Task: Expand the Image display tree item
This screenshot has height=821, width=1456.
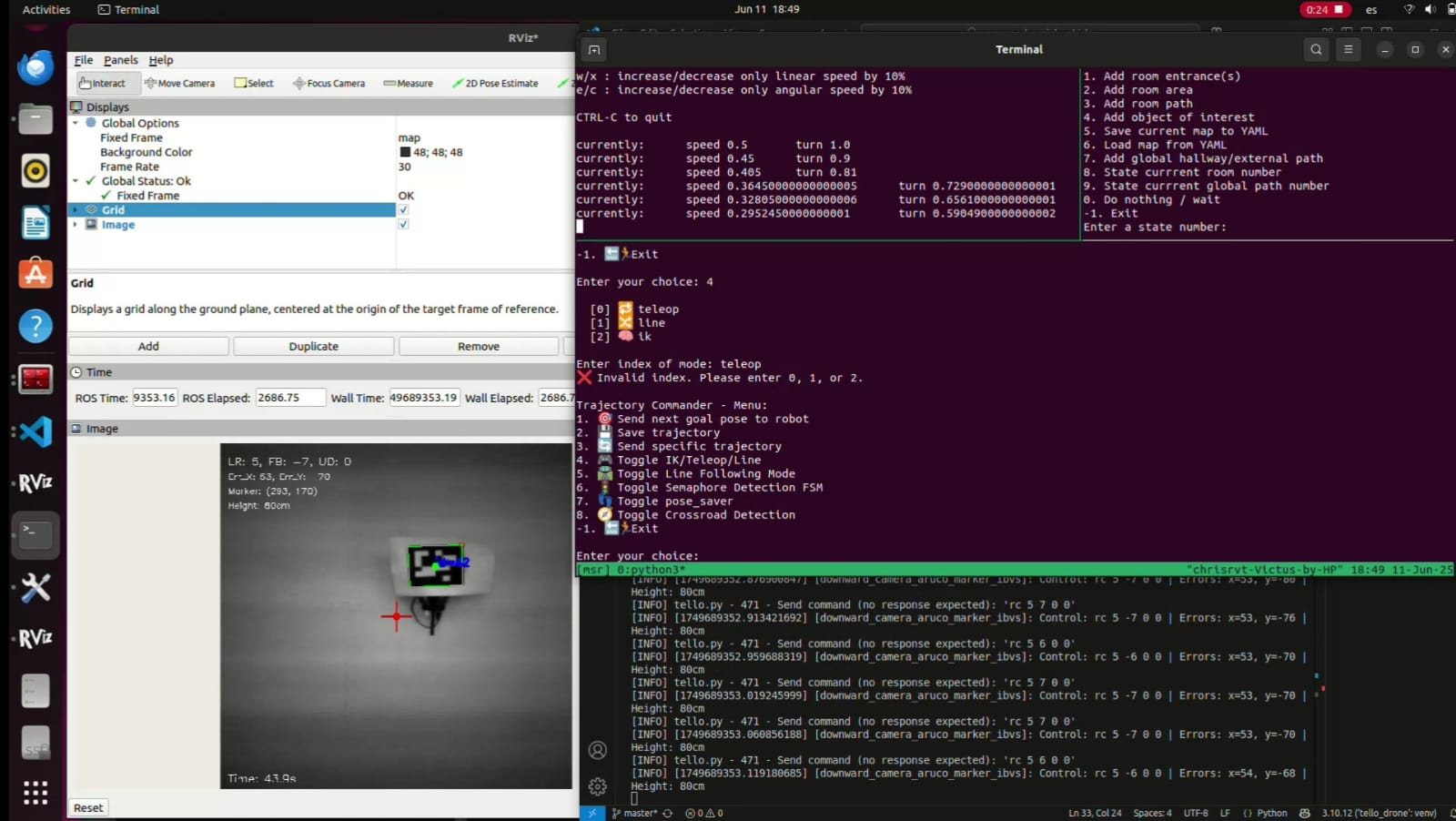Action: pos(76,225)
